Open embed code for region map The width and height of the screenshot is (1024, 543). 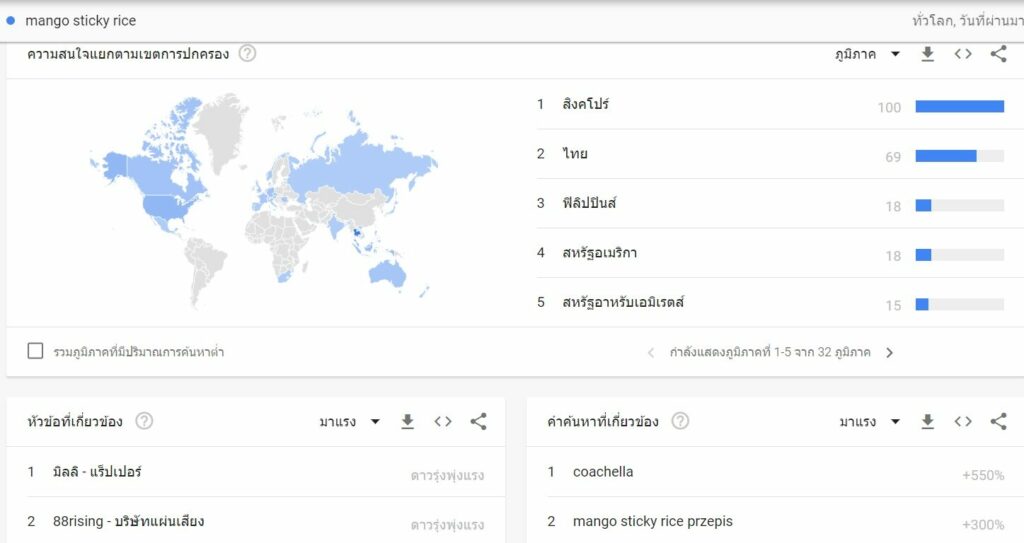pyautogui.click(x=963, y=54)
